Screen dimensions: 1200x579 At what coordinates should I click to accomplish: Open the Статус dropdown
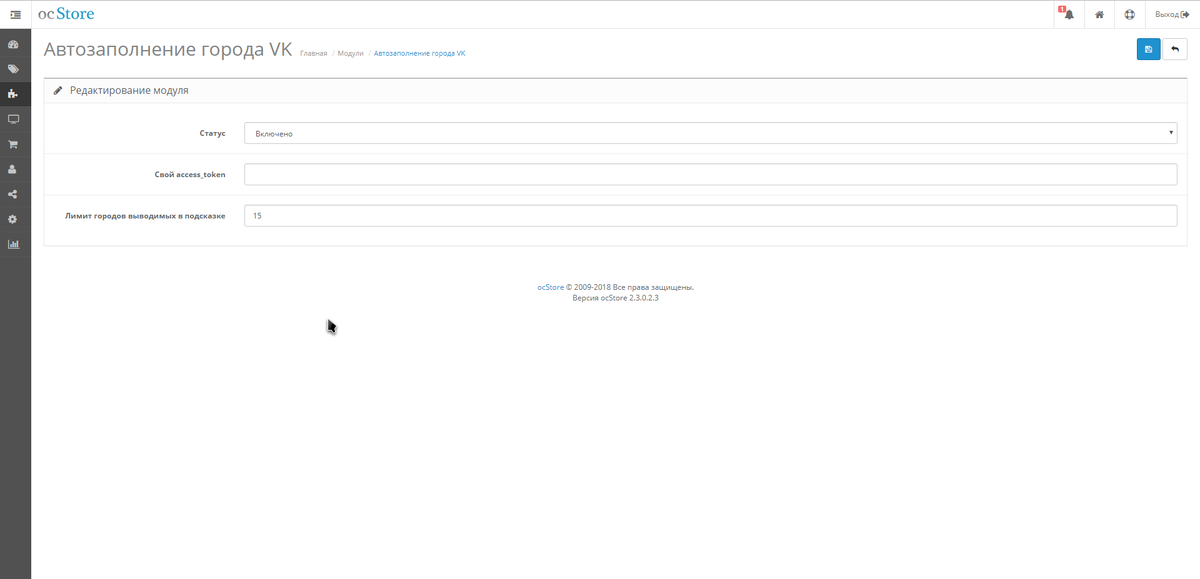[710, 133]
